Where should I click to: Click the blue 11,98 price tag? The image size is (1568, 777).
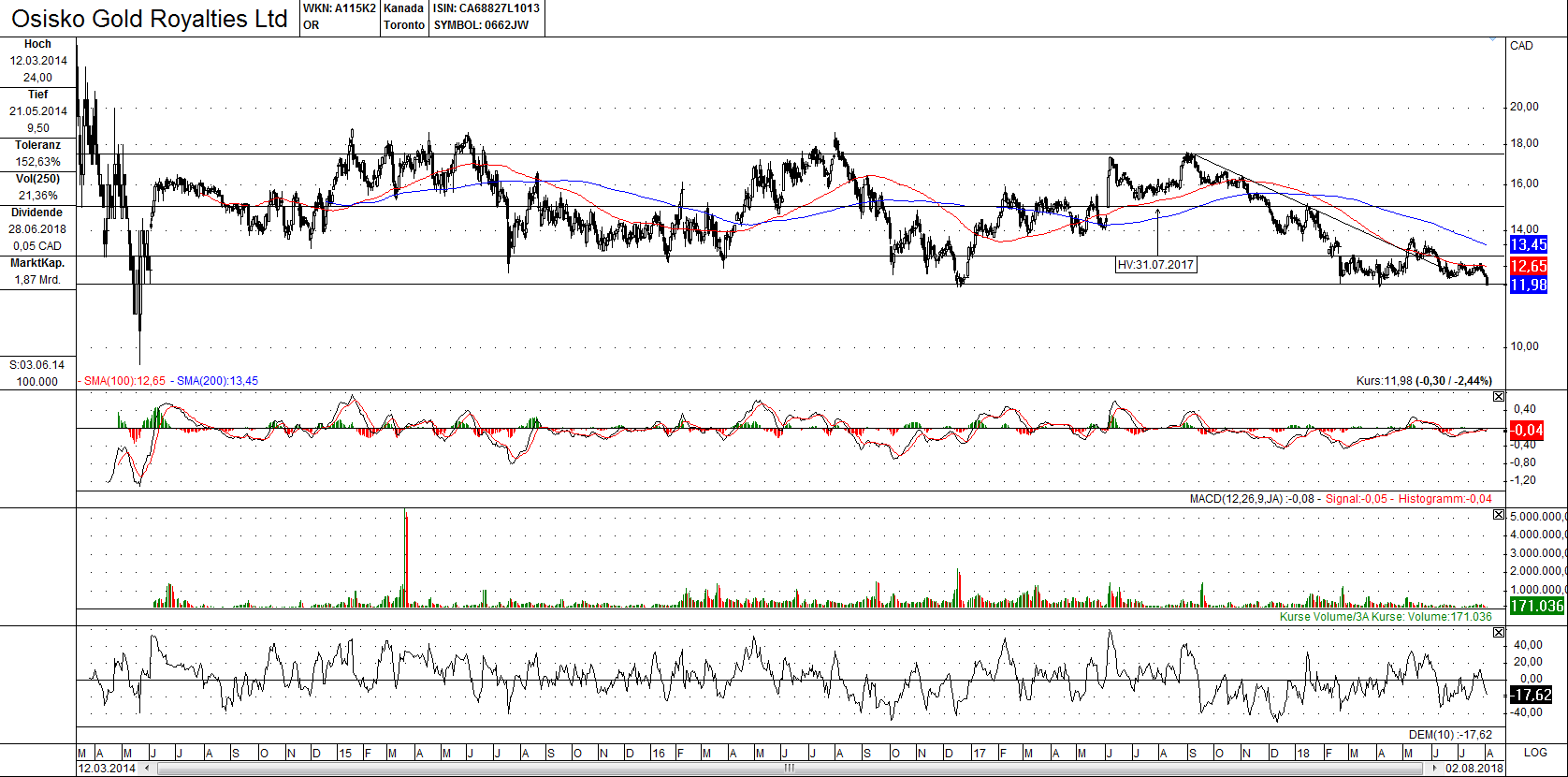[x=1529, y=285]
